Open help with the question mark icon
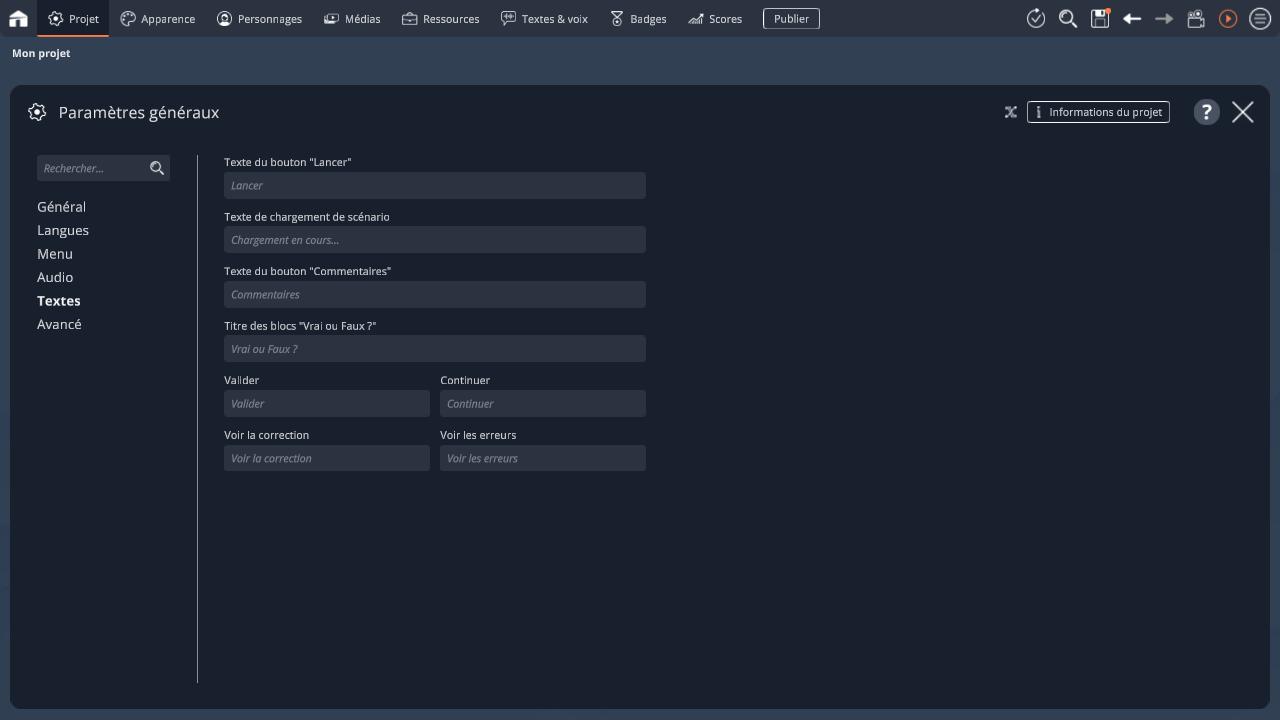This screenshot has height=720, width=1280. 1206,112
